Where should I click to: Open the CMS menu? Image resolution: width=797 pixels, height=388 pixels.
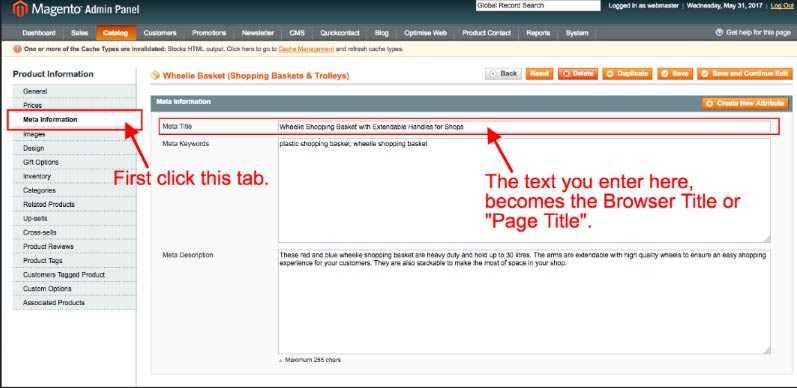coord(297,33)
